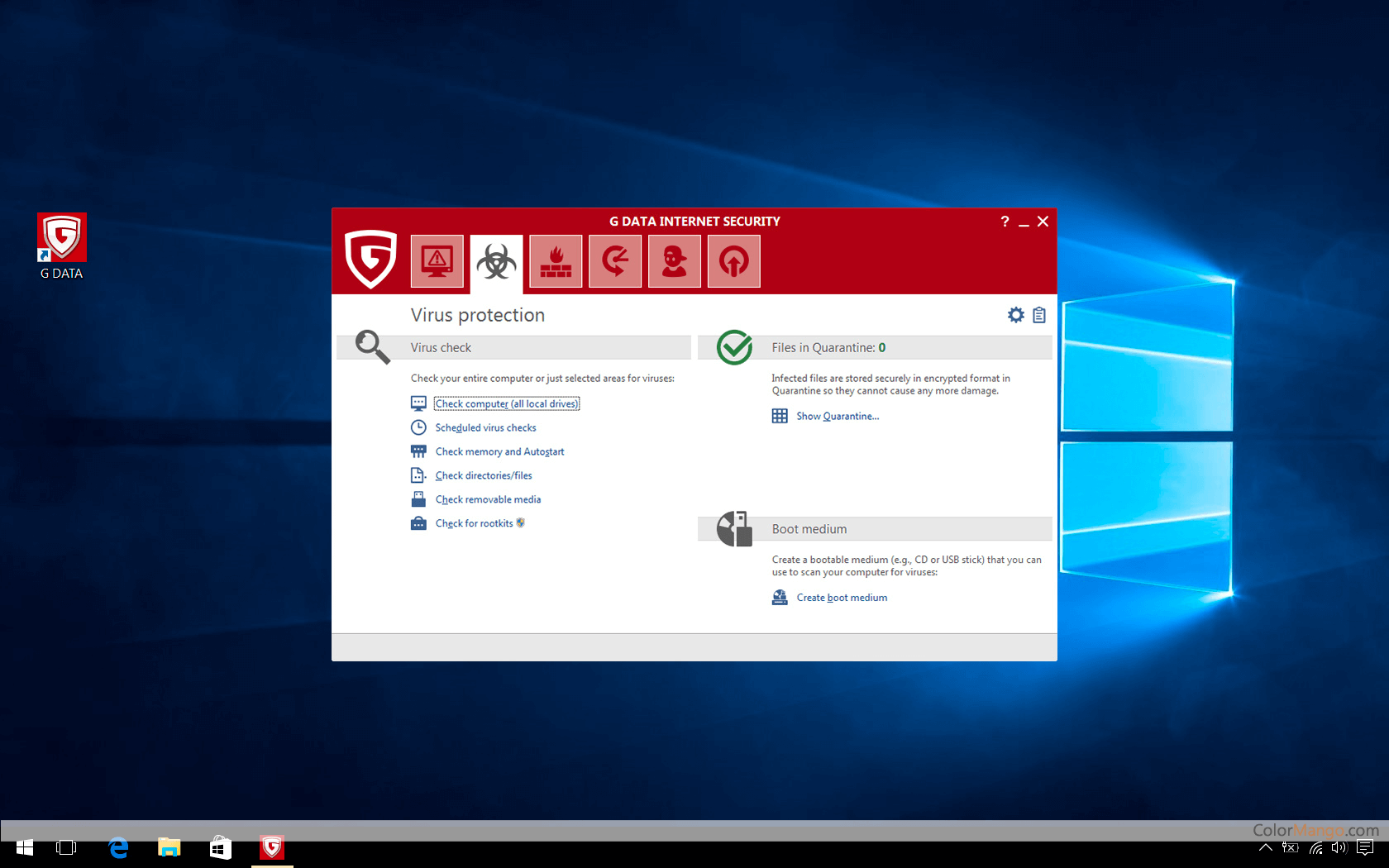
Task: Click Check removable media link
Action: (488, 499)
